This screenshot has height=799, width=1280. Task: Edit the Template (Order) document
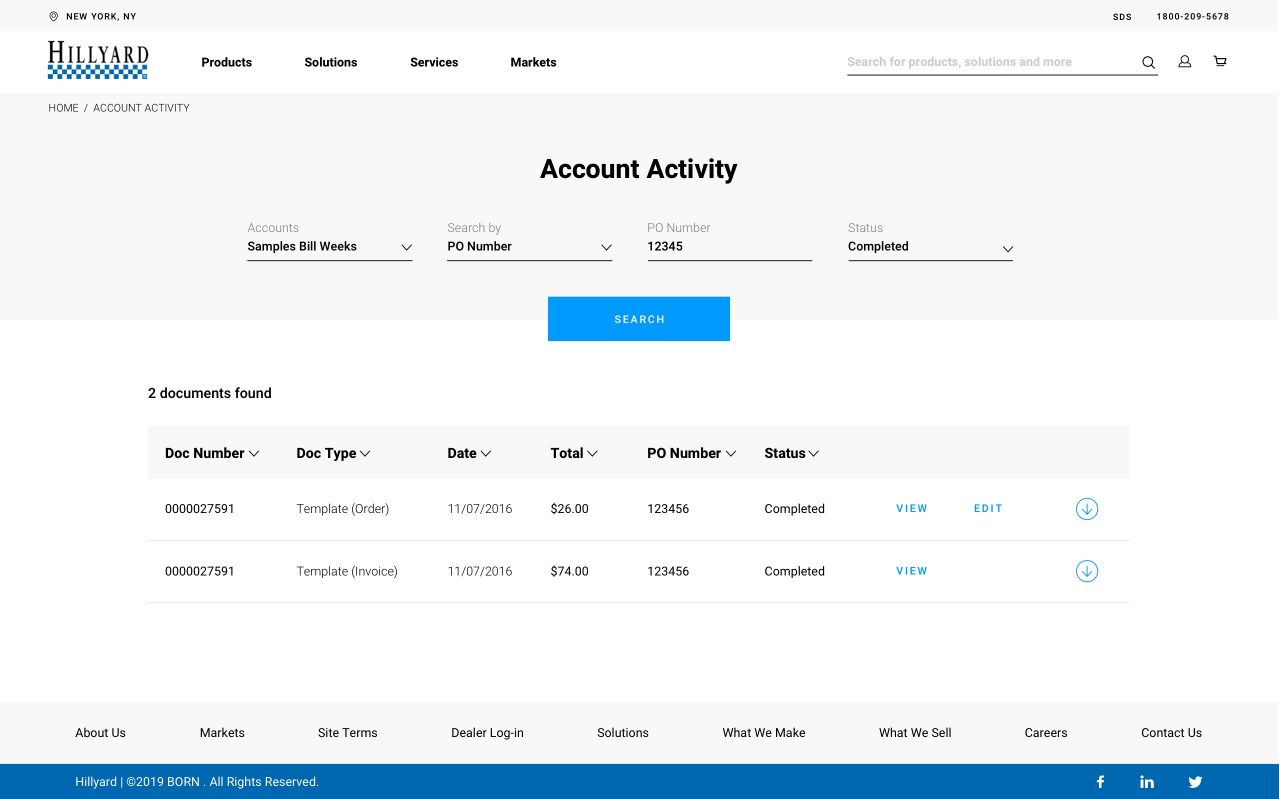988,509
